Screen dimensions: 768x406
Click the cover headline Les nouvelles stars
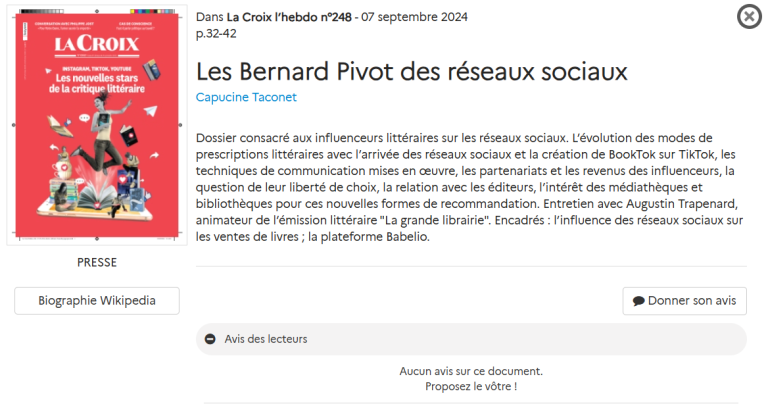(96, 78)
